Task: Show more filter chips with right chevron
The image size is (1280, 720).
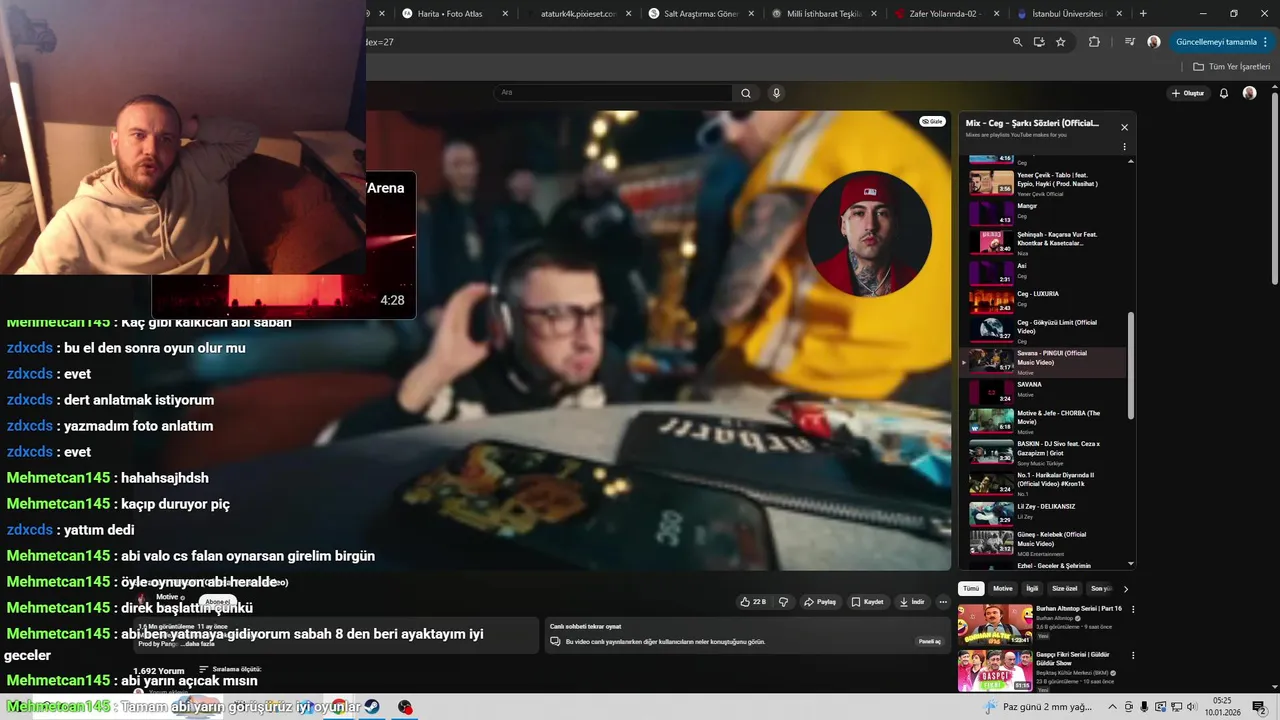Action: (1126, 589)
